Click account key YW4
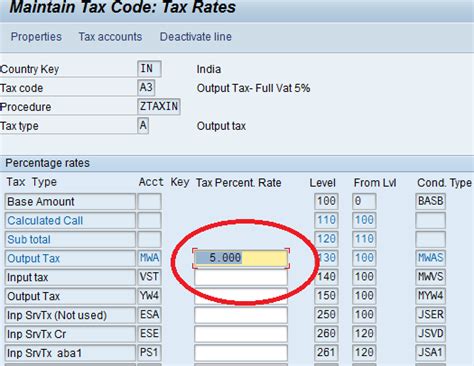The image size is (474, 366). point(149,296)
